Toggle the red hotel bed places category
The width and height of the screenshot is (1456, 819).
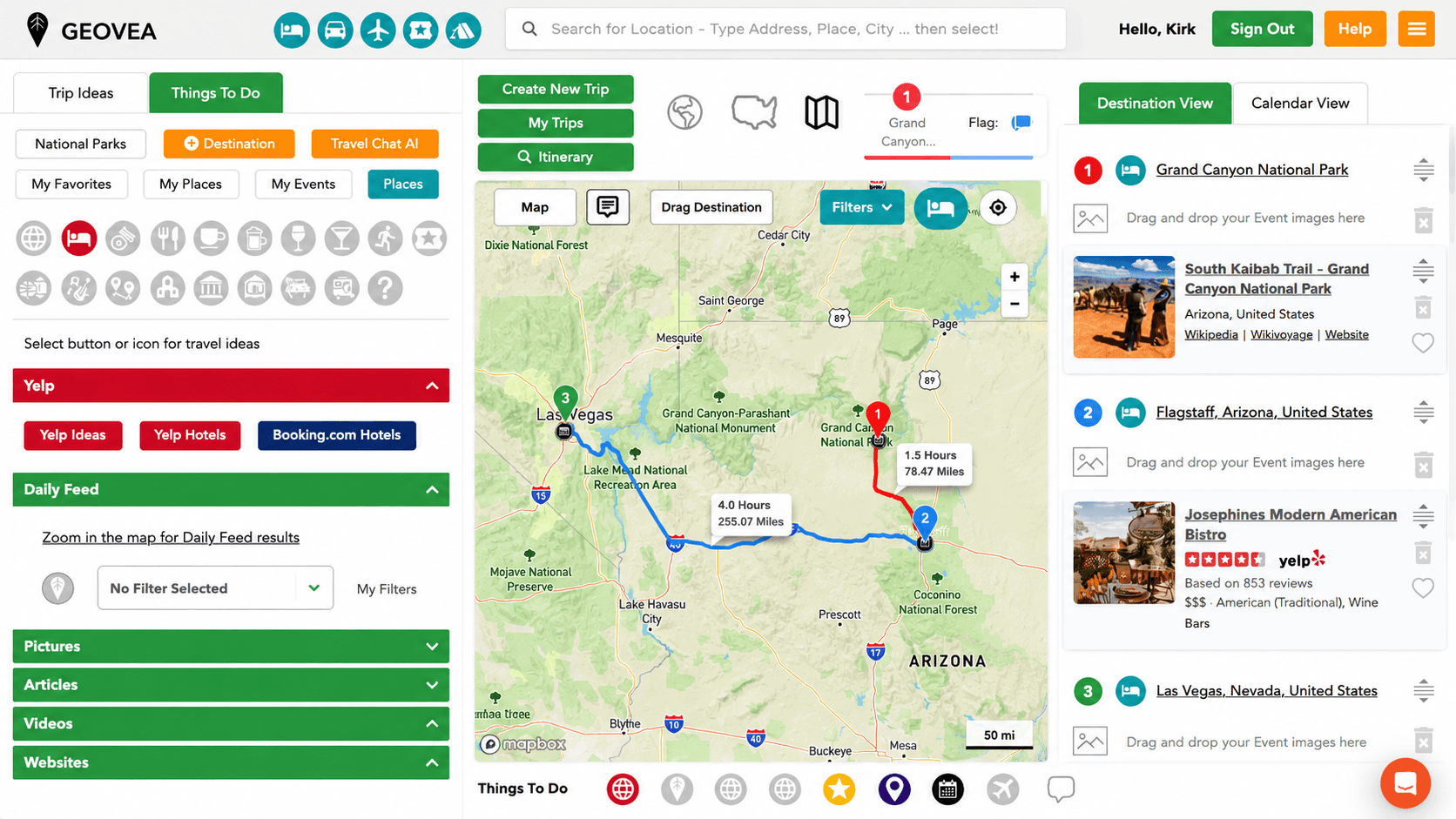coord(79,238)
